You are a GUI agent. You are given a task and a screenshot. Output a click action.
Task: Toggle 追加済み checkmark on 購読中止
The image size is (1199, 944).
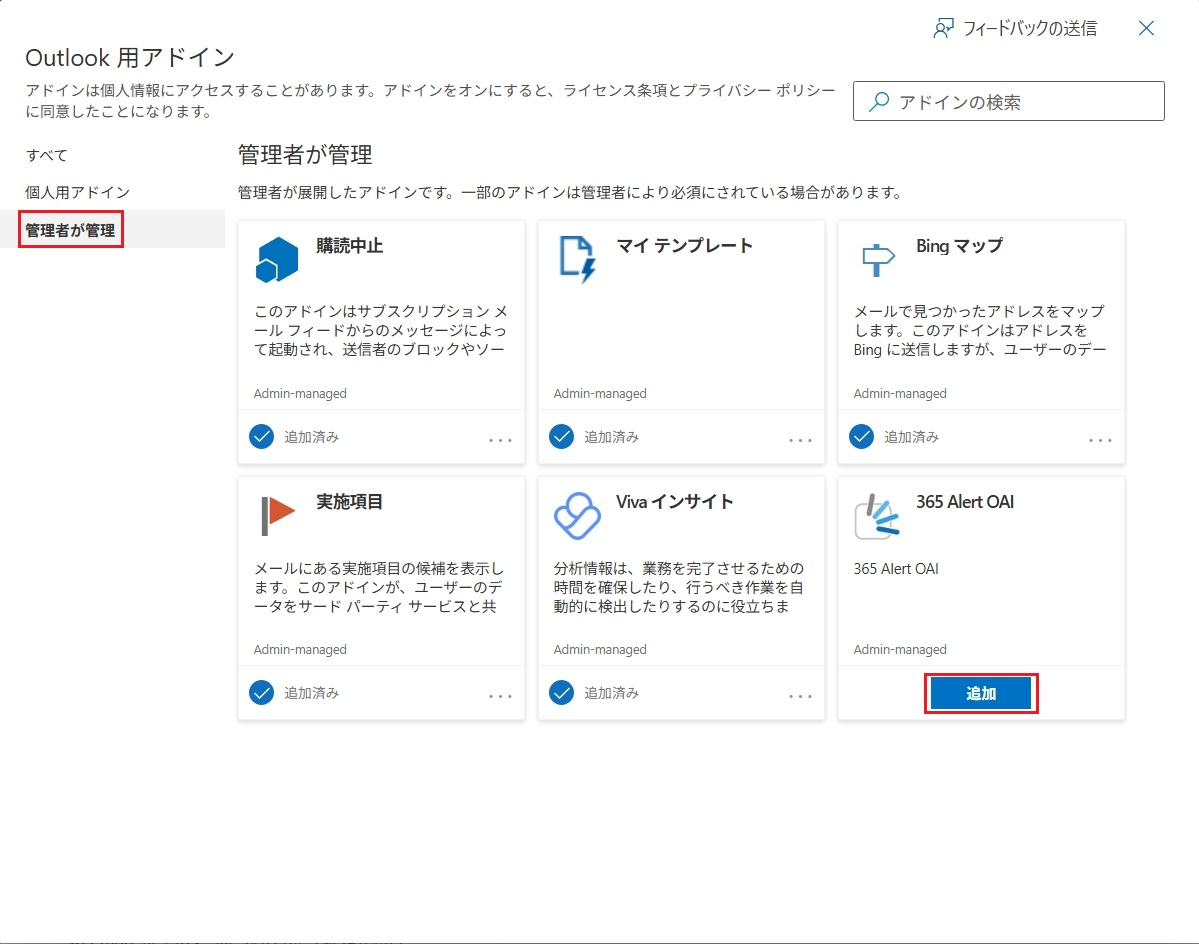261,437
